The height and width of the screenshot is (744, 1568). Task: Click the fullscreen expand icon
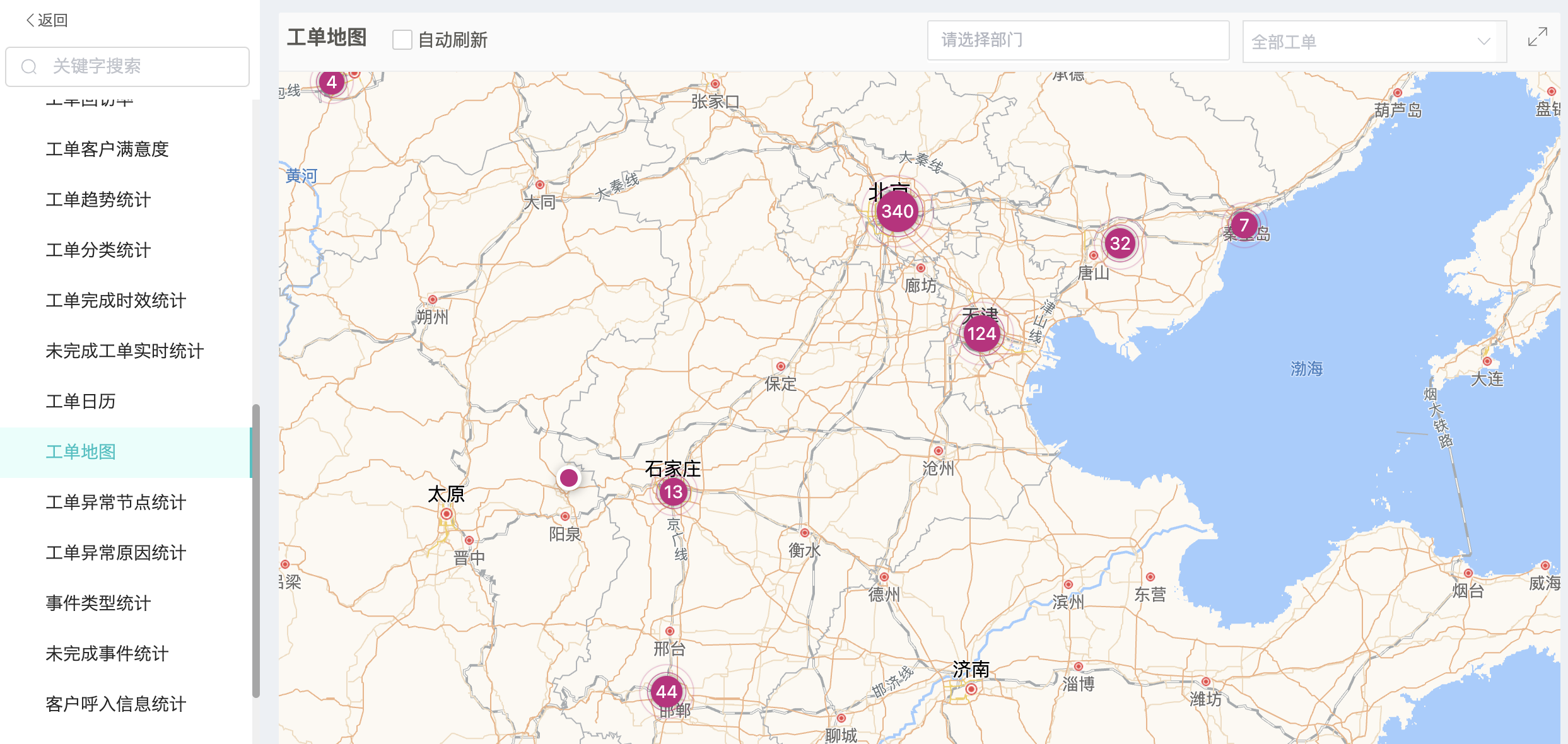(1538, 37)
